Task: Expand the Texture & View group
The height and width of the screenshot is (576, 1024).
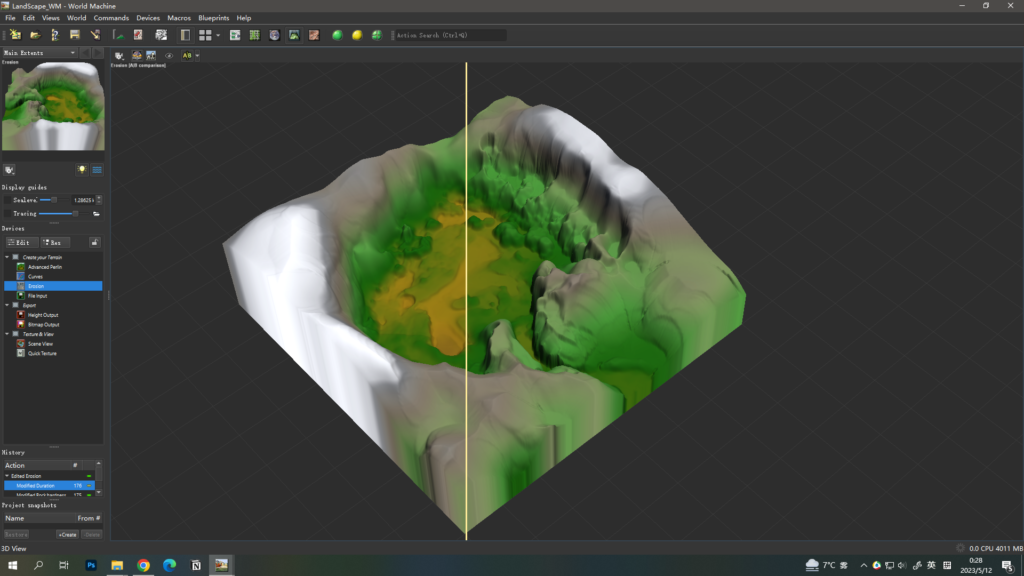Action: (7, 334)
